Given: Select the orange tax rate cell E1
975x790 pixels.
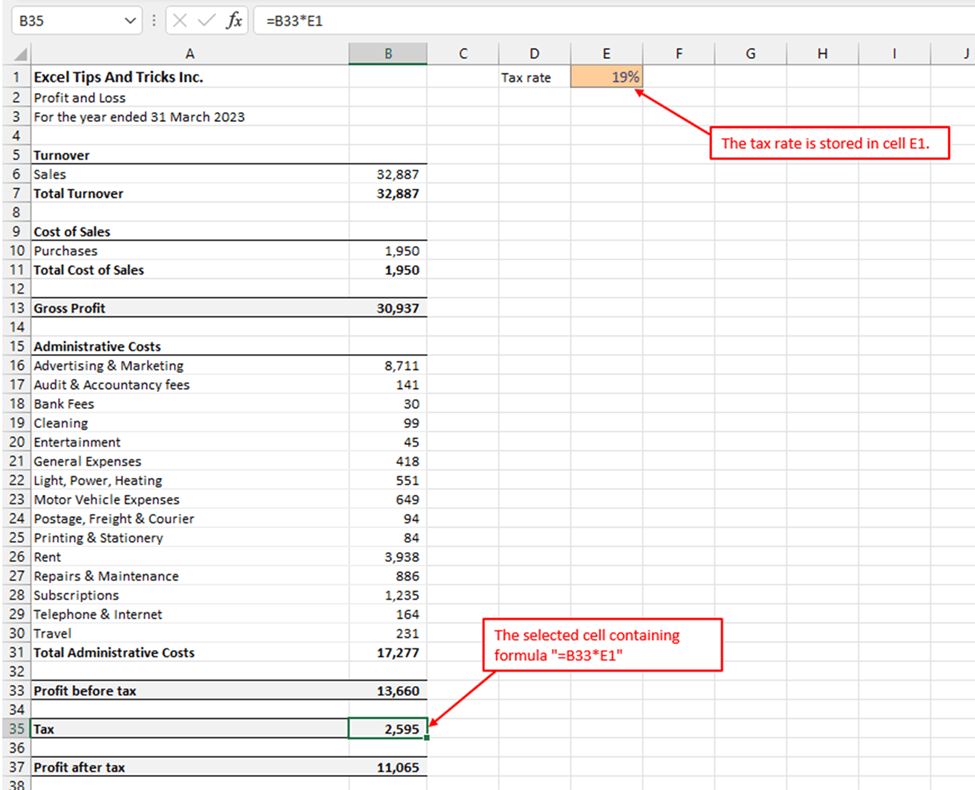Looking at the screenshot, I should (606, 77).
